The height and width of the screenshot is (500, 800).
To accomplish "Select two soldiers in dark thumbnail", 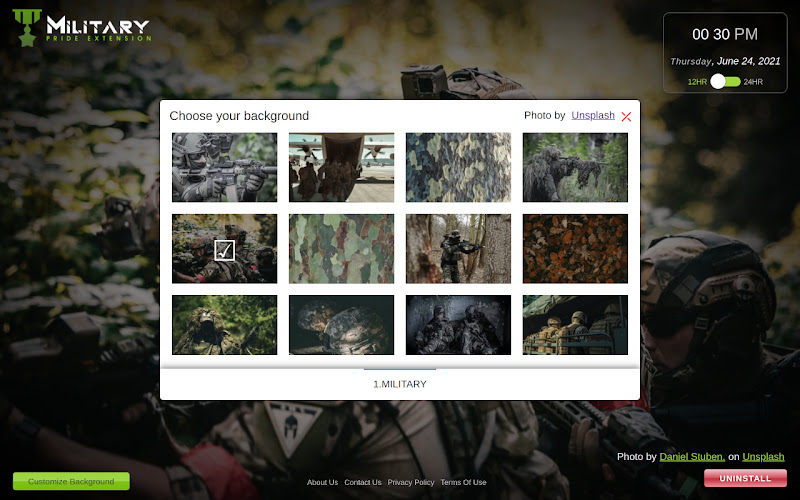I will (x=458, y=324).
